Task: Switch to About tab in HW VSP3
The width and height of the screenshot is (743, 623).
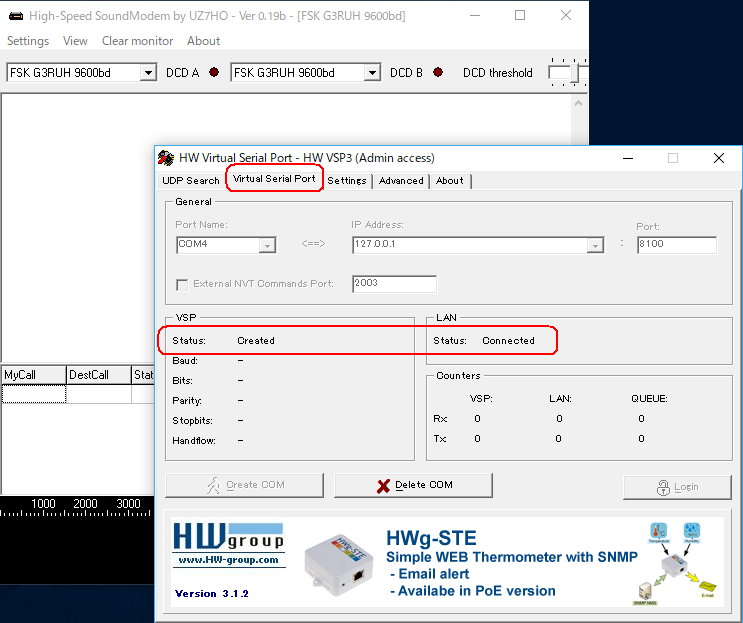Action: (450, 181)
